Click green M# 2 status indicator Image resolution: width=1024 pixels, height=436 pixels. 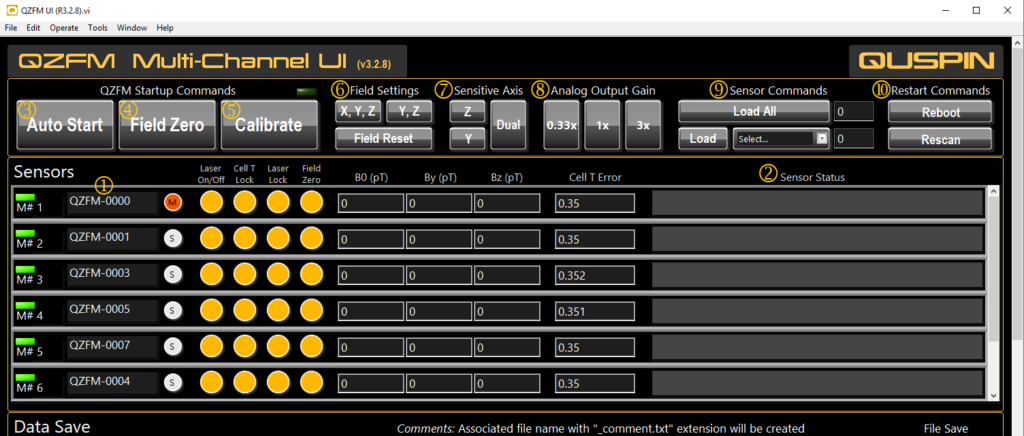(25, 232)
